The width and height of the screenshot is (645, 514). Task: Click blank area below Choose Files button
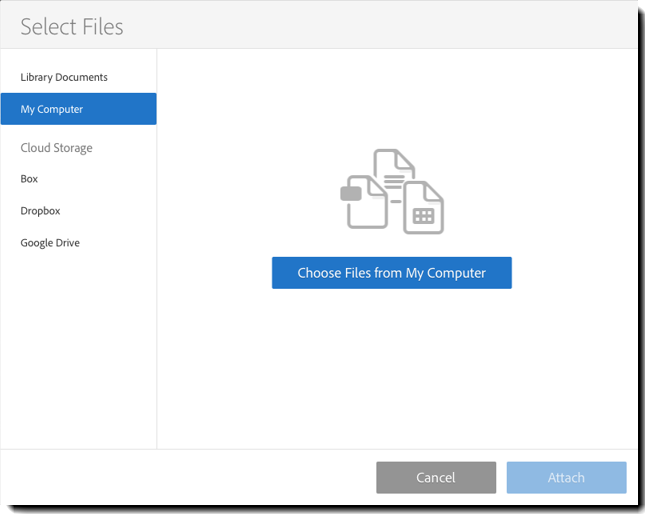point(392,370)
